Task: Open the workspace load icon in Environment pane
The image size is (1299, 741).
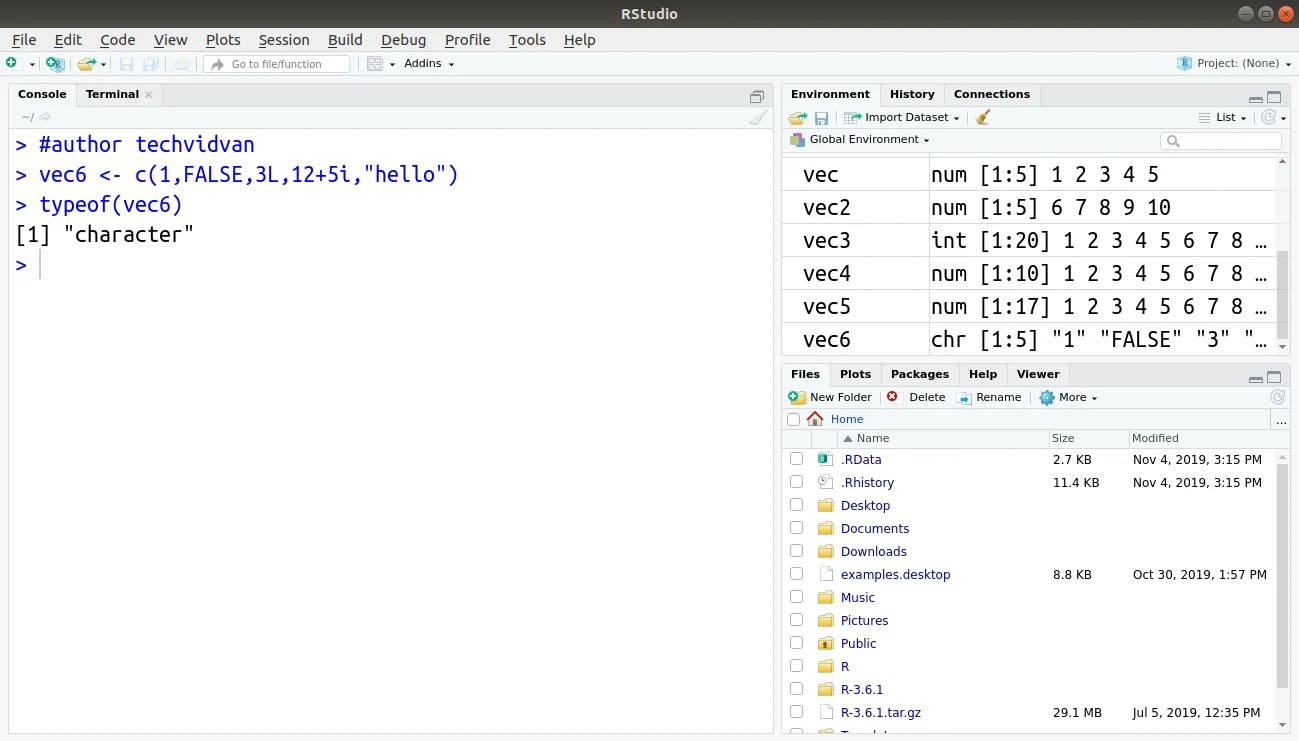Action: tap(797, 117)
